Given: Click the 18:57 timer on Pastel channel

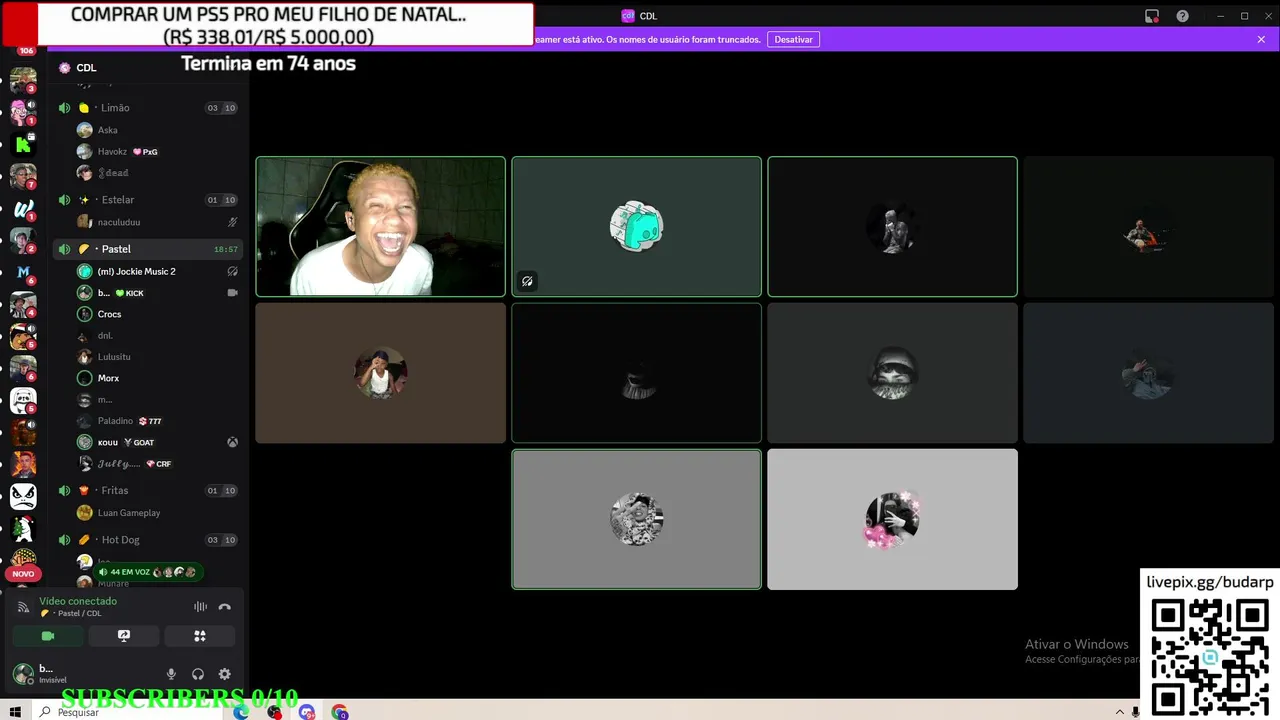Looking at the screenshot, I should tap(226, 249).
